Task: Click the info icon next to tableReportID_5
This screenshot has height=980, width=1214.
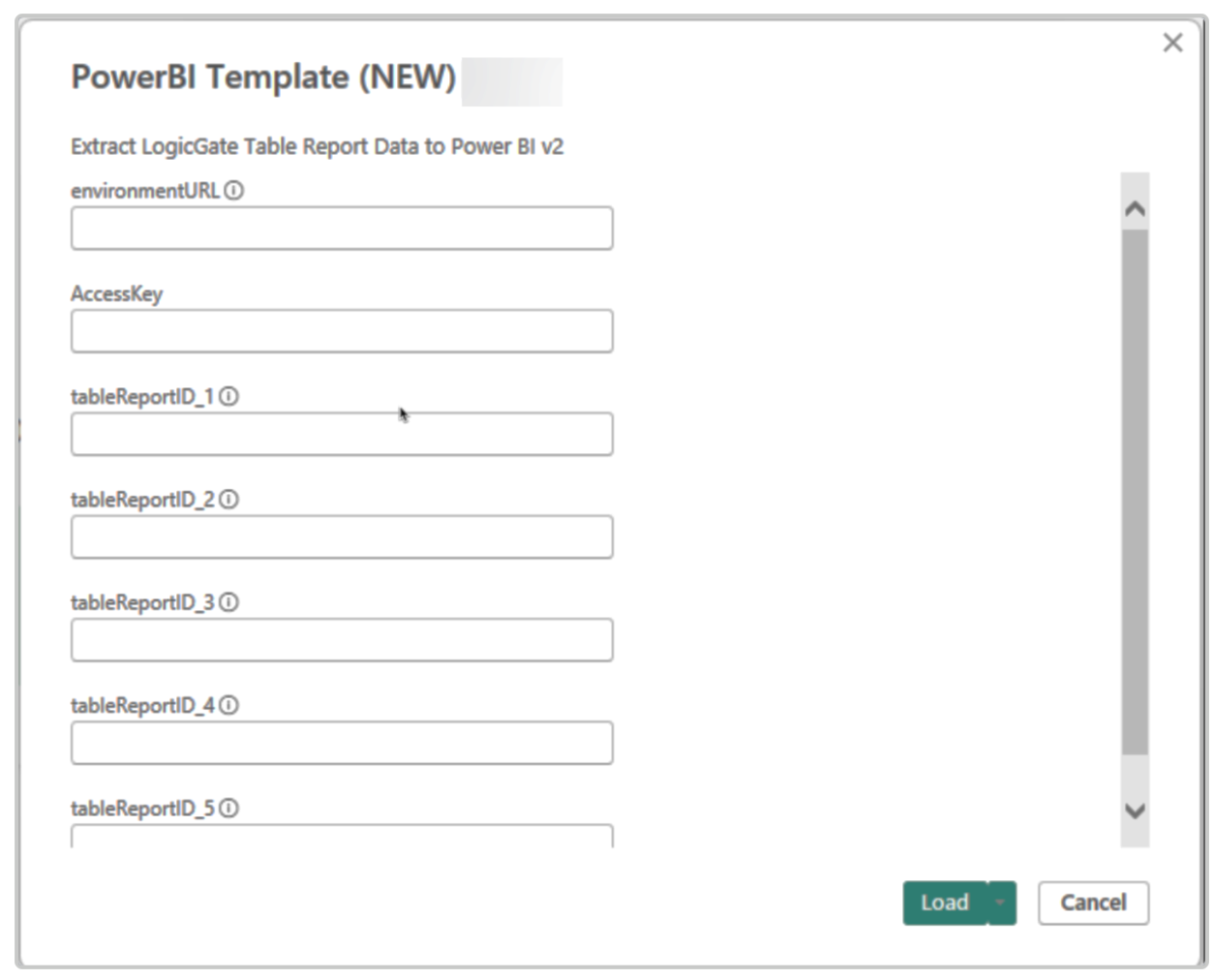Action: (x=228, y=808)
